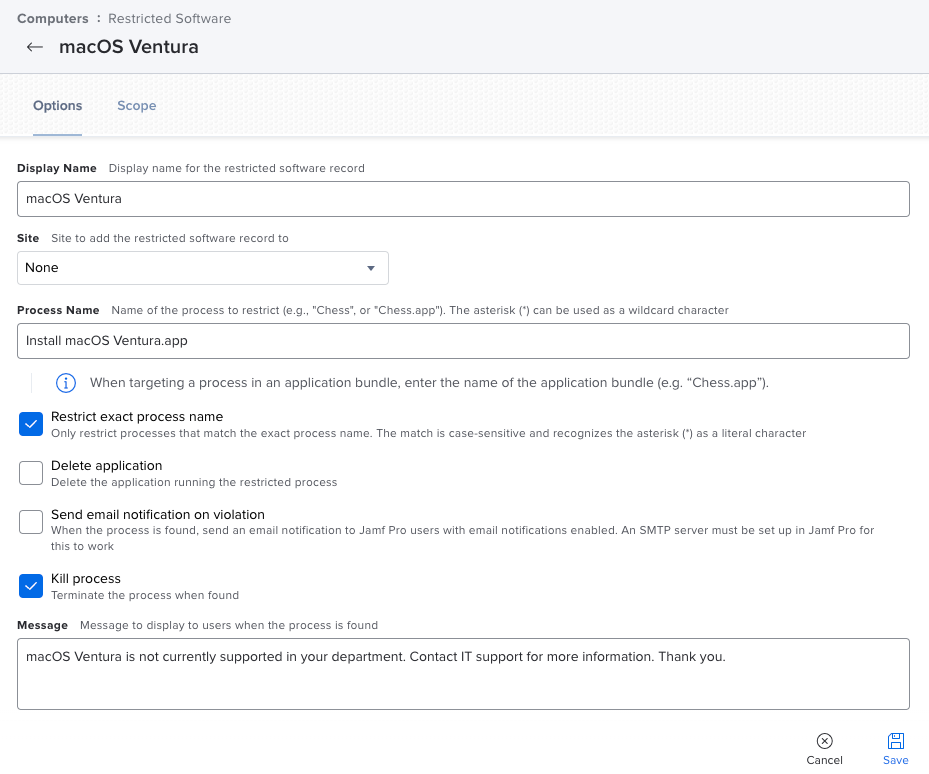This screenshot has height=774, width=929.
Task: Click the Cancel circle-x icon
Action: point(824,741)
